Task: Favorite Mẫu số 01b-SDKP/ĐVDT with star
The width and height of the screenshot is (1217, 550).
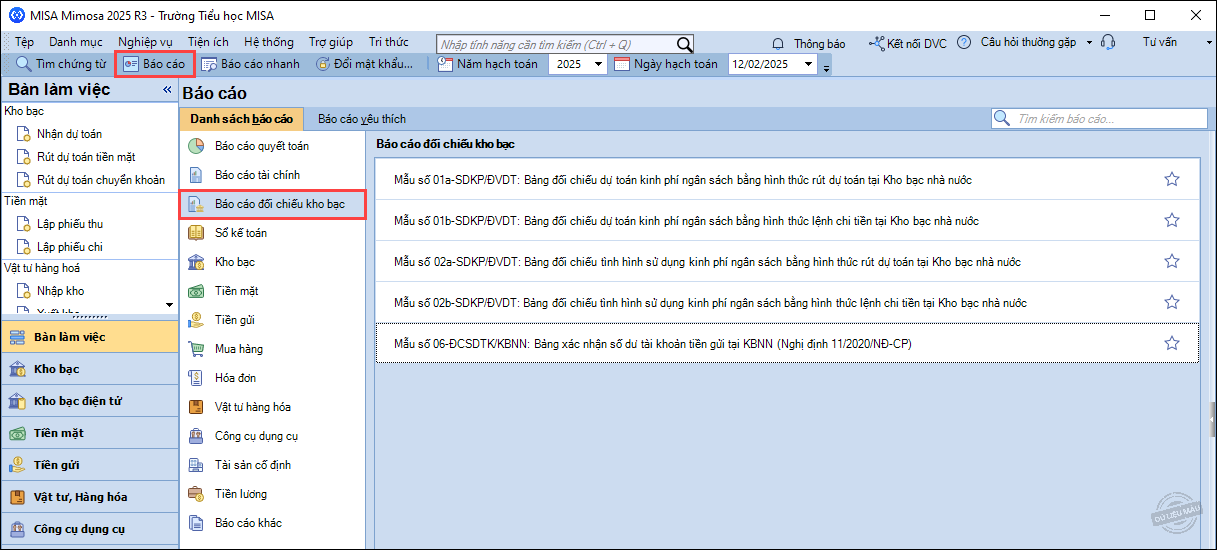Action: coord(1172,221)
